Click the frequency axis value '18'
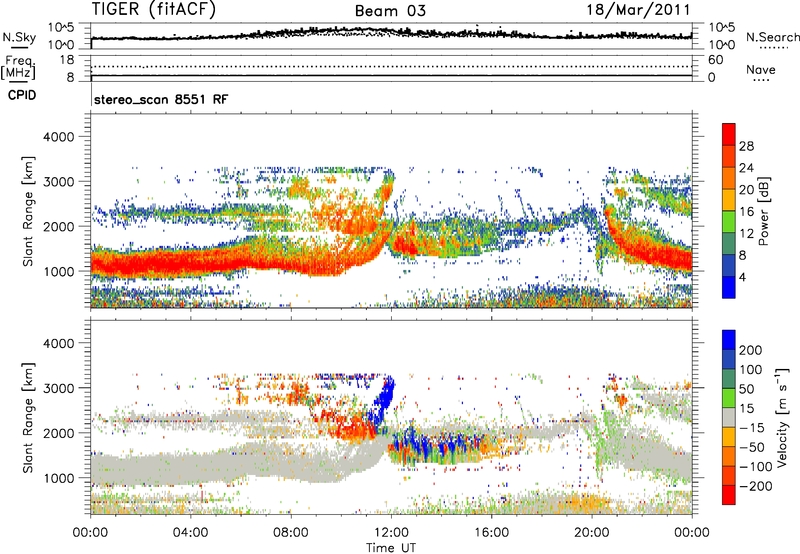 click(x=67, y=60)
